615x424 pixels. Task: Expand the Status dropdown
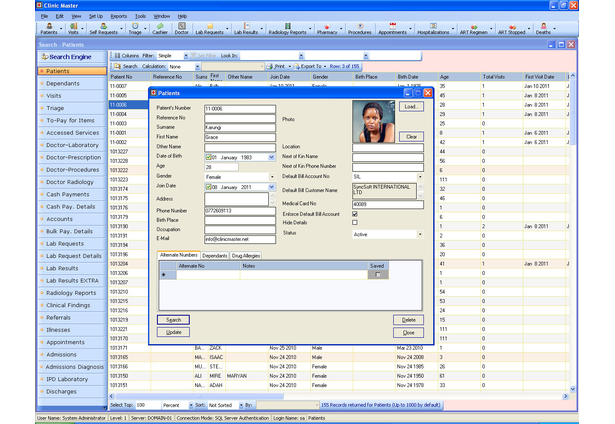pos(420,235)
